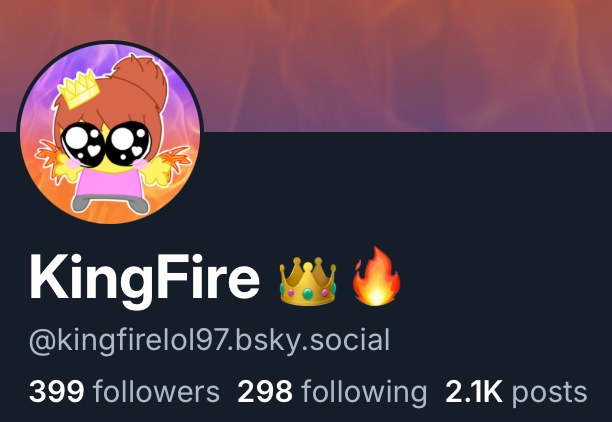Click the word "followers" in stats row
The width and height of the screenshot is (612, 422).
pos(156,392)
